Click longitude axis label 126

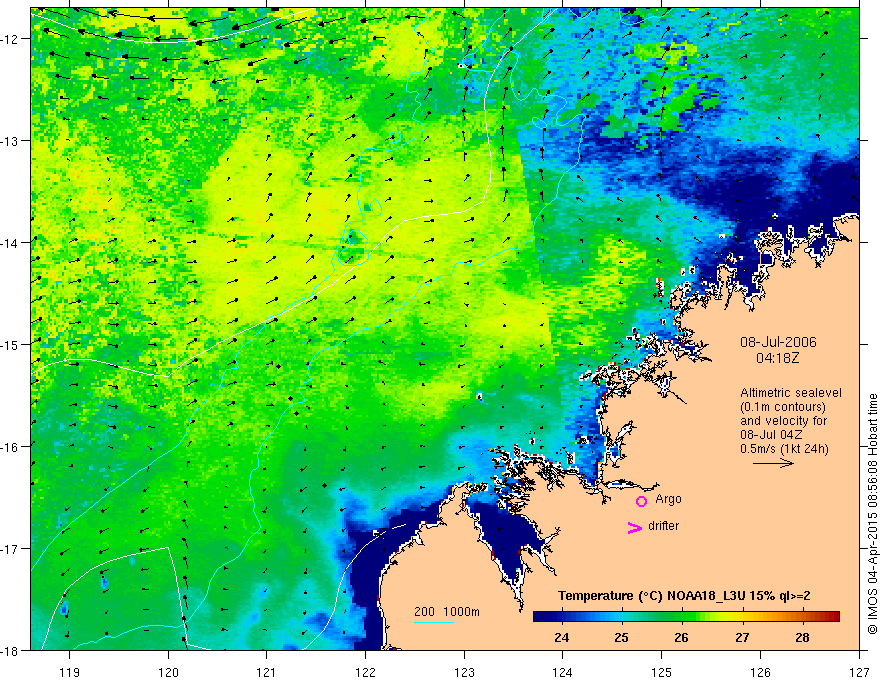pyautogui.click(x=760, y=672)
